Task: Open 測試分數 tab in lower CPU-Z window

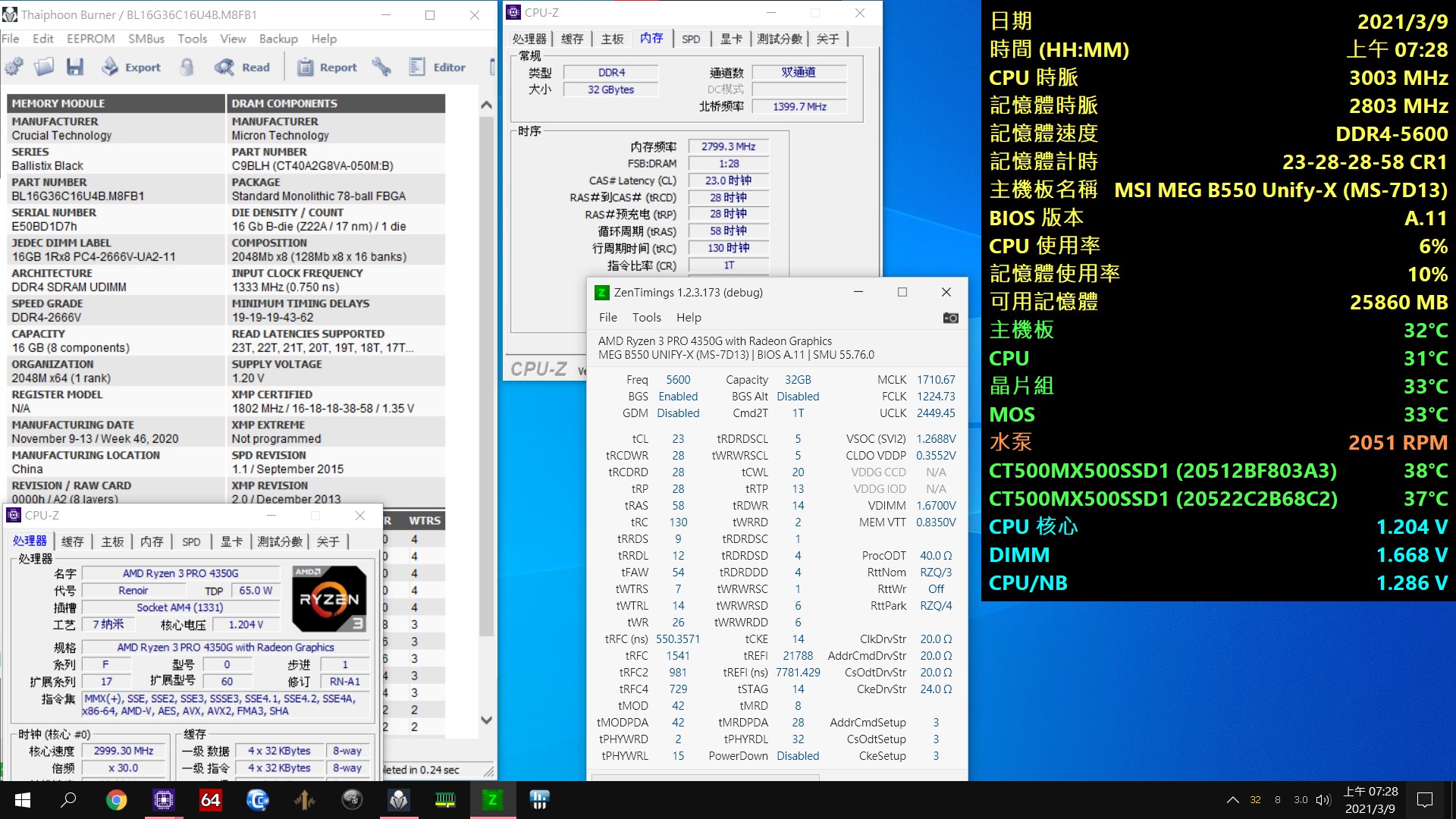Action: [280, 541]
